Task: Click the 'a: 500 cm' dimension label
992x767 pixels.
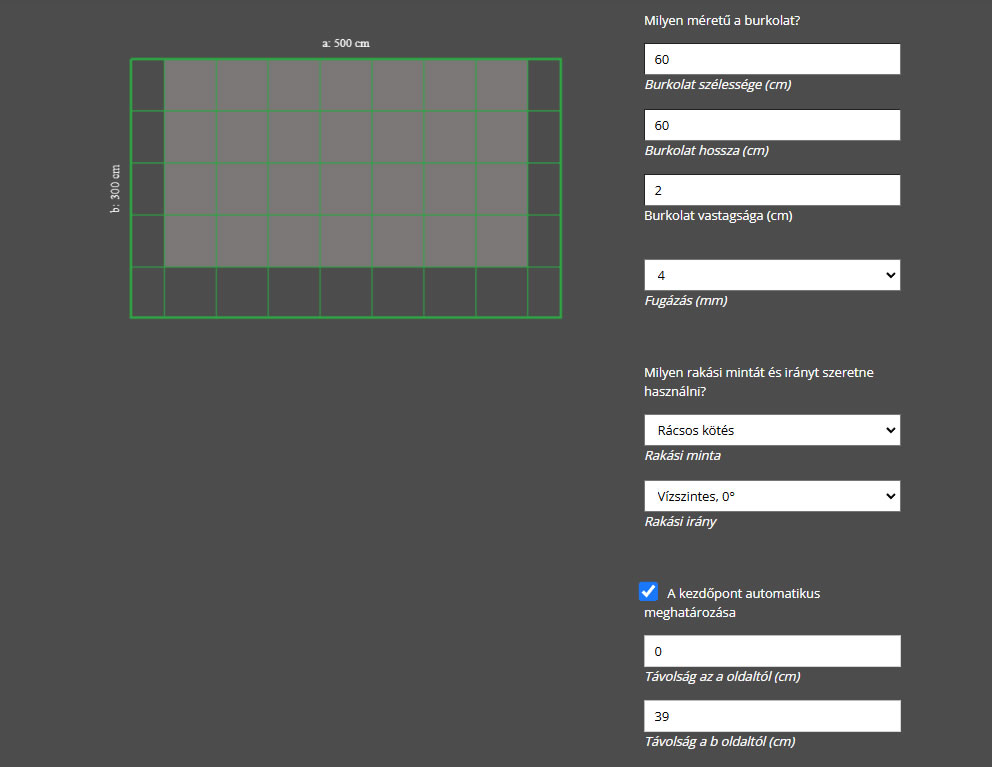Action: [x=346, y=43]
